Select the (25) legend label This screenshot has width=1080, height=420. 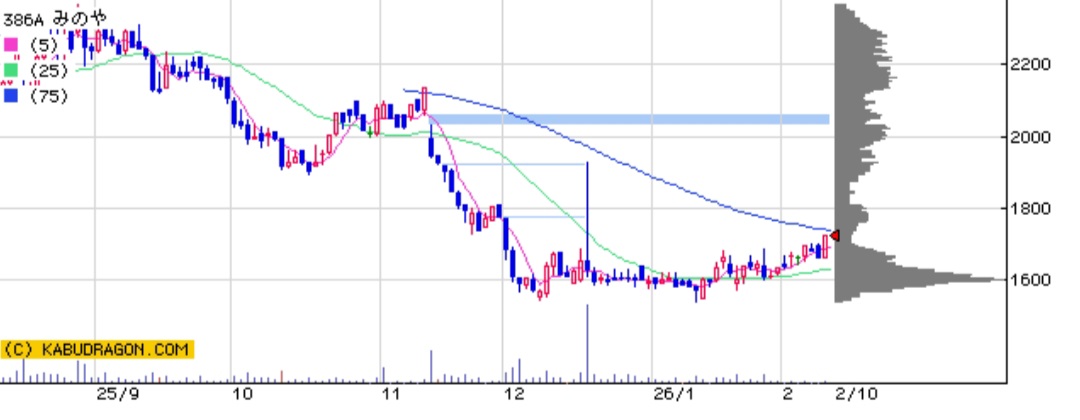click(48, 70)
